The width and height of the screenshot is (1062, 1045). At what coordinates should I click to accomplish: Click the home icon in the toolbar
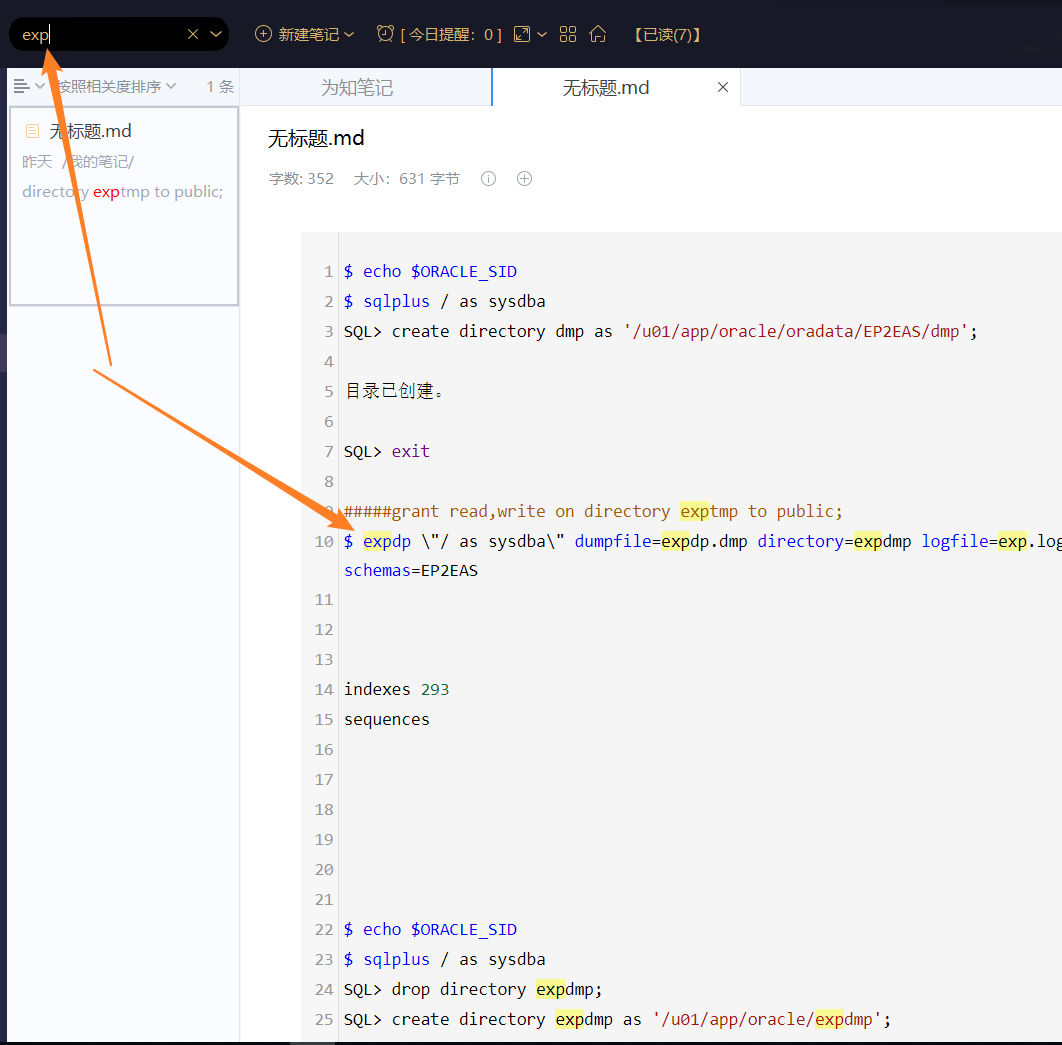coord(598,34)
